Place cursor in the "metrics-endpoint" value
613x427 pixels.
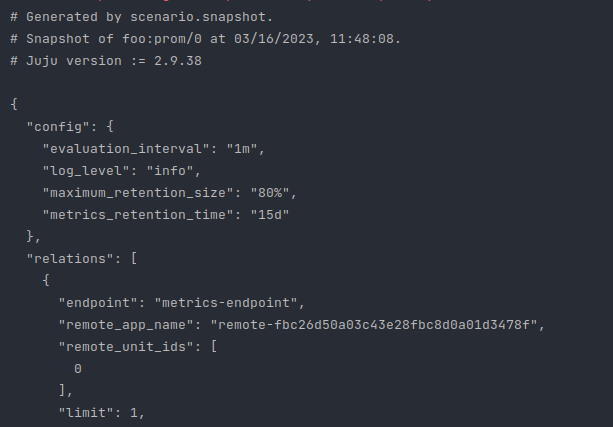tap(226, 303)
